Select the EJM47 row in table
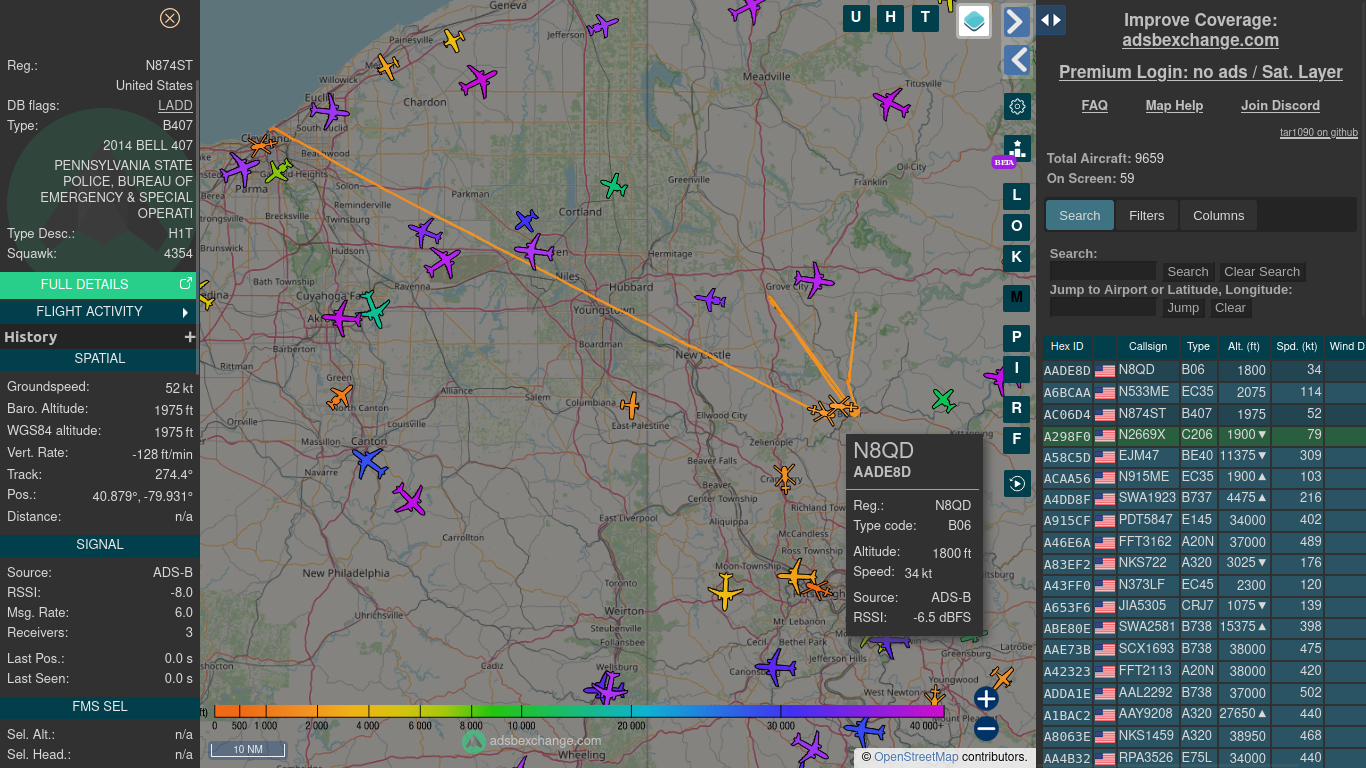Image resolution: width=1366 pixels, height=768 pixels. [x=1204, y=456]
